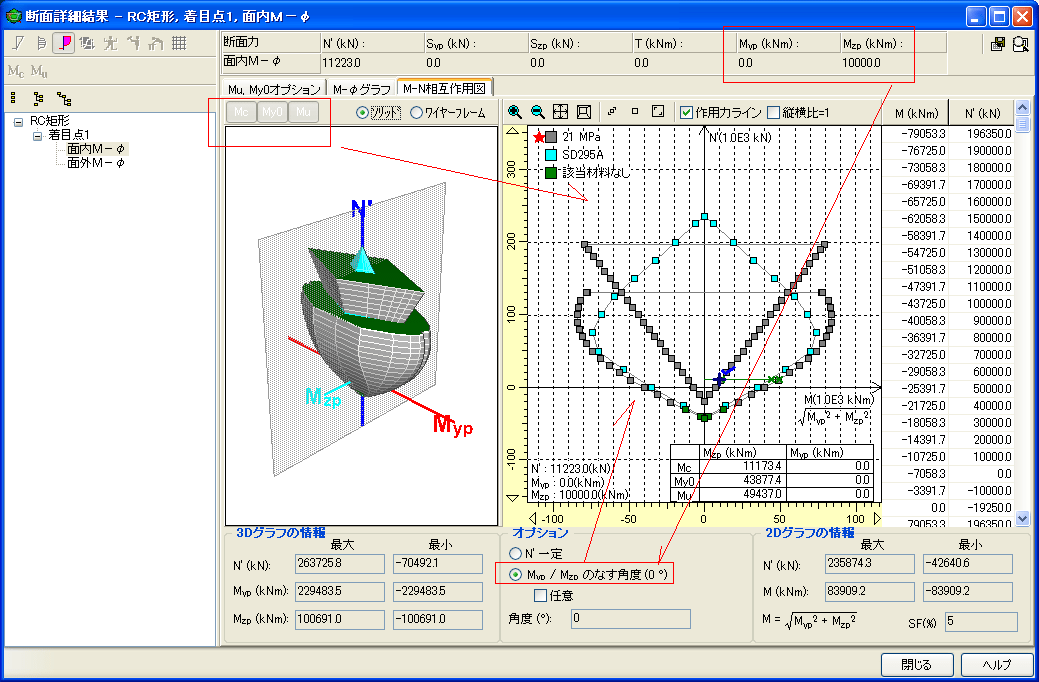Switch to the M-φグラフ tab
This screenshot has height=682, width=1039.
pos(361,89)
